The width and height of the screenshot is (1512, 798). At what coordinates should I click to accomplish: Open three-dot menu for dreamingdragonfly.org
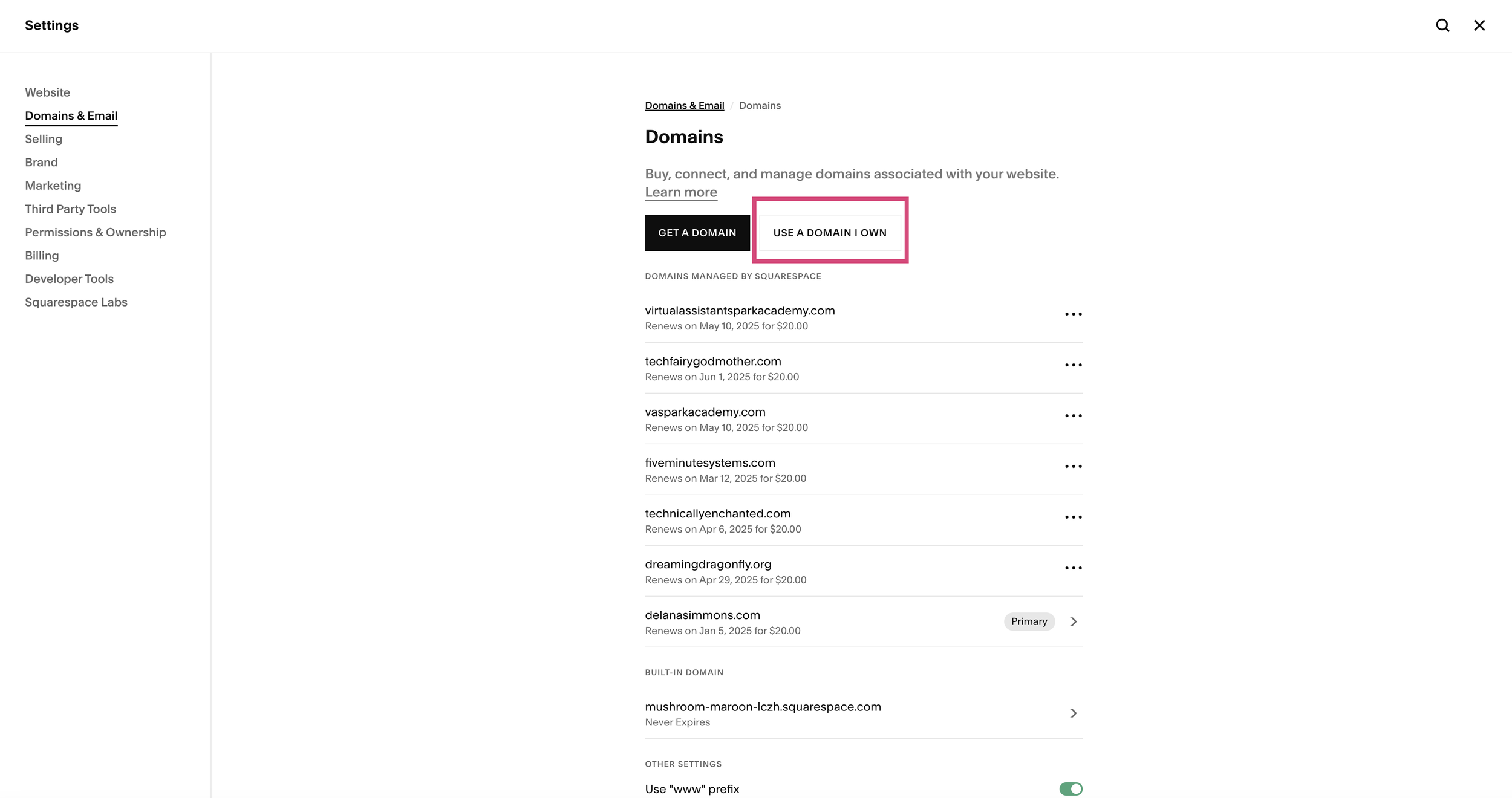point(1073,568)
